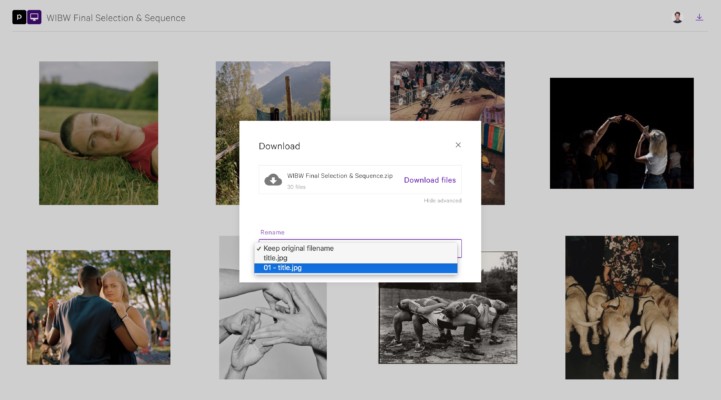Click the black P logo icon

pos(19,17)
